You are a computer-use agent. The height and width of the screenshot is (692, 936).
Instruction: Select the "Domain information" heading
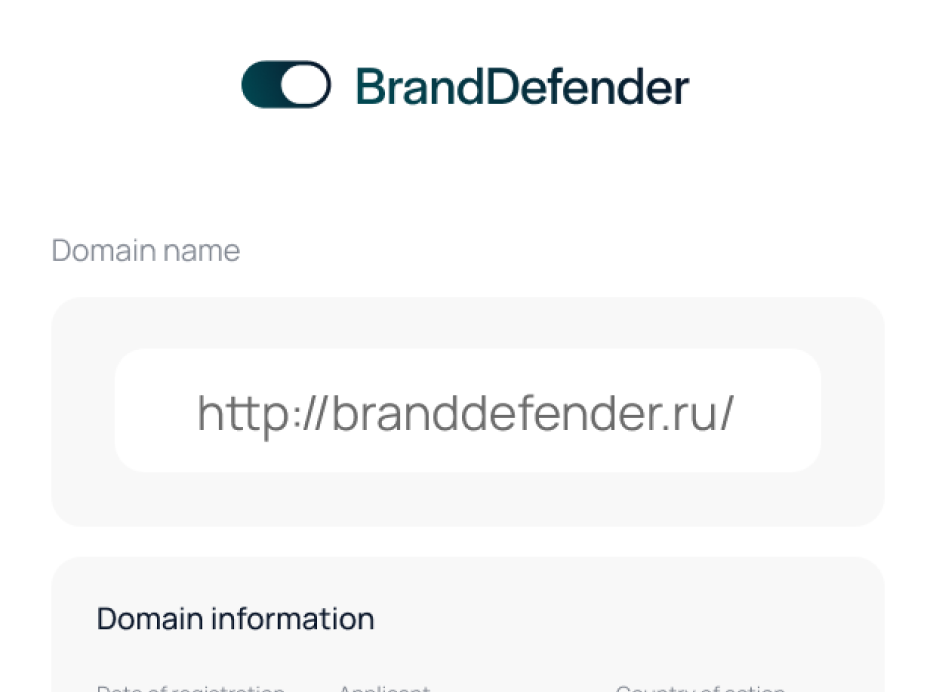tap(235, 618)
